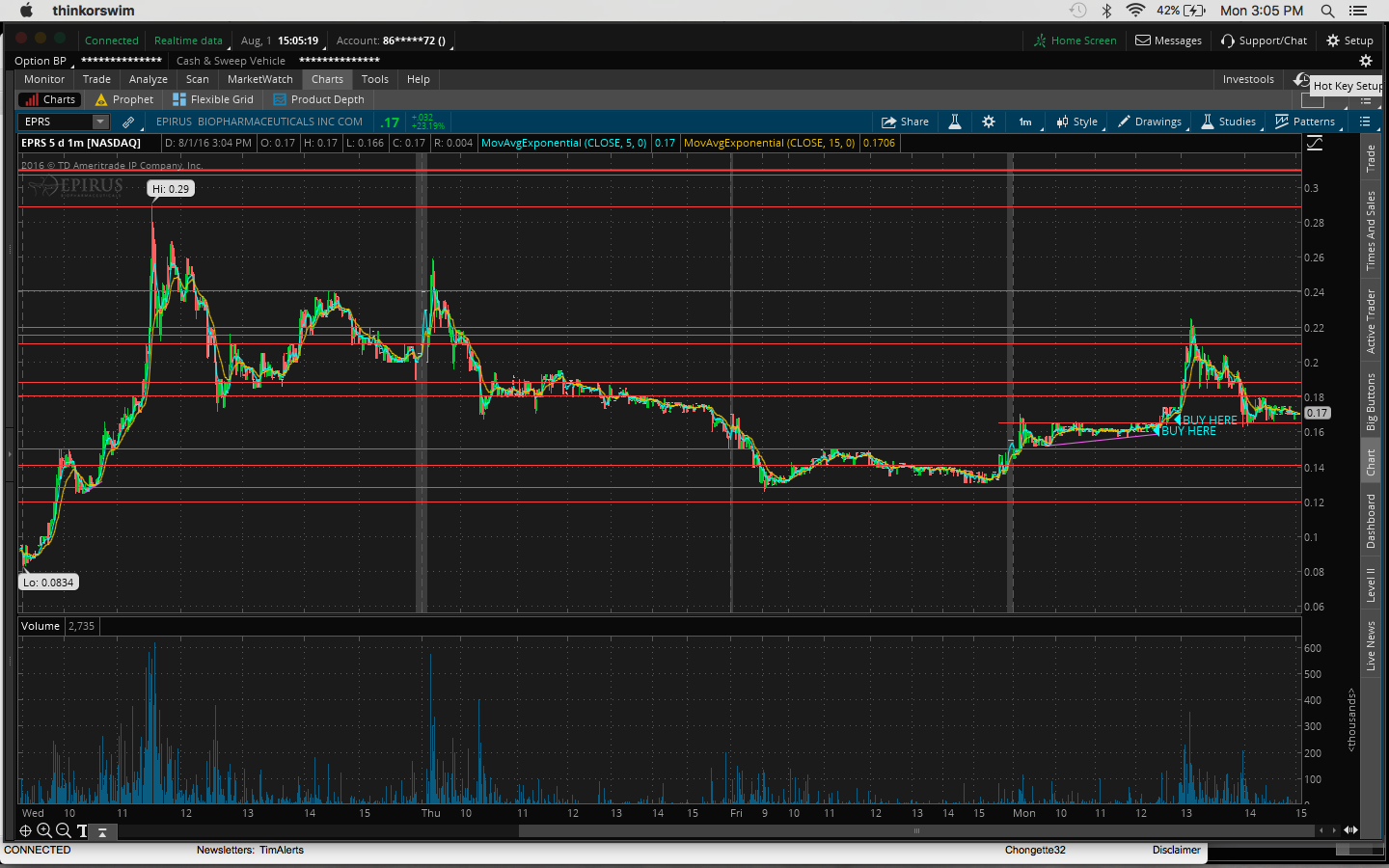Go to the Home Screen
This screenshot has height=868, width=1389.
click(1075, 41)
